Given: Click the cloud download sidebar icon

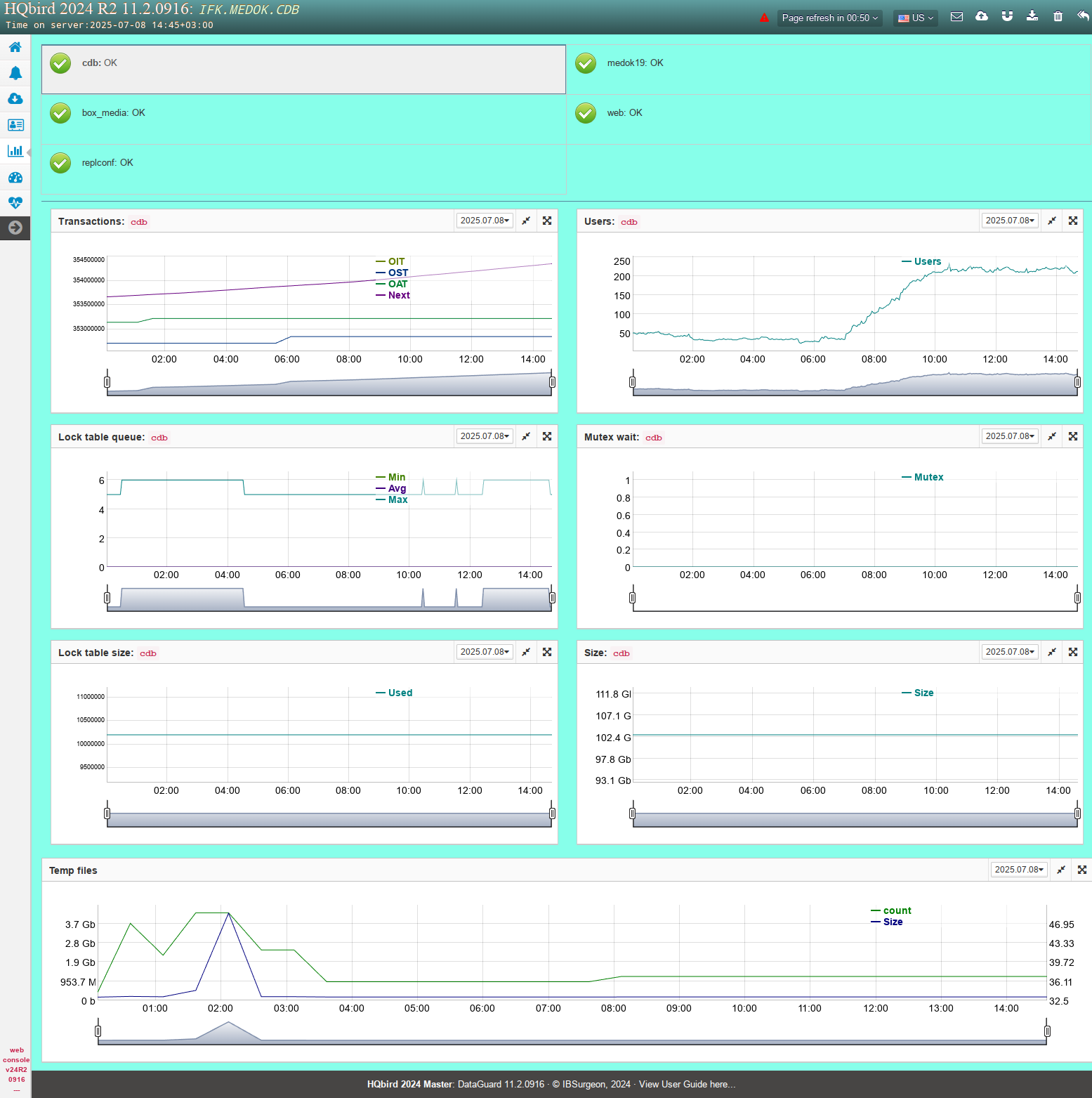Looking at the screenshot, I should 15,99.
